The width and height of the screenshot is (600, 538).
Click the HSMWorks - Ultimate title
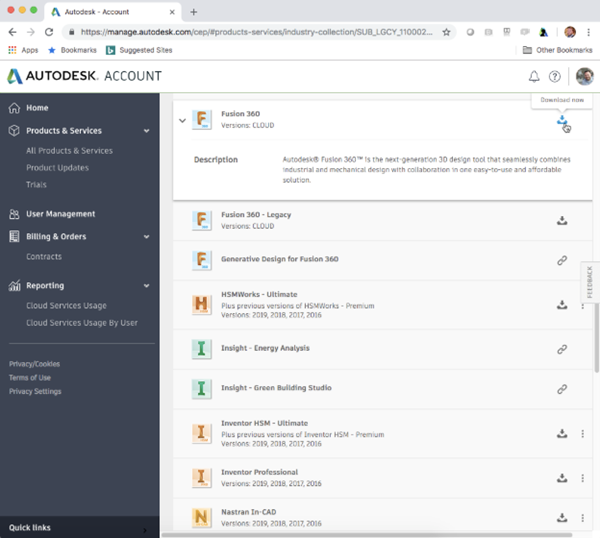(259, 294)
